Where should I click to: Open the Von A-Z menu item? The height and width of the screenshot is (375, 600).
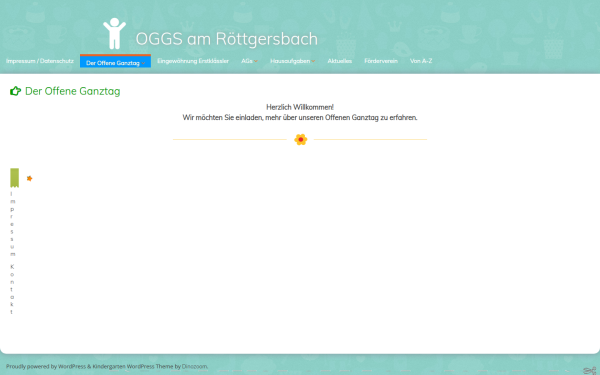tap(421, 61)
